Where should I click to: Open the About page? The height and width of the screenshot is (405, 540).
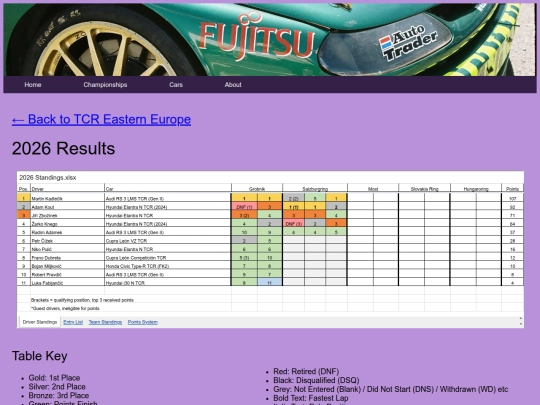click(x=233, y=85)
